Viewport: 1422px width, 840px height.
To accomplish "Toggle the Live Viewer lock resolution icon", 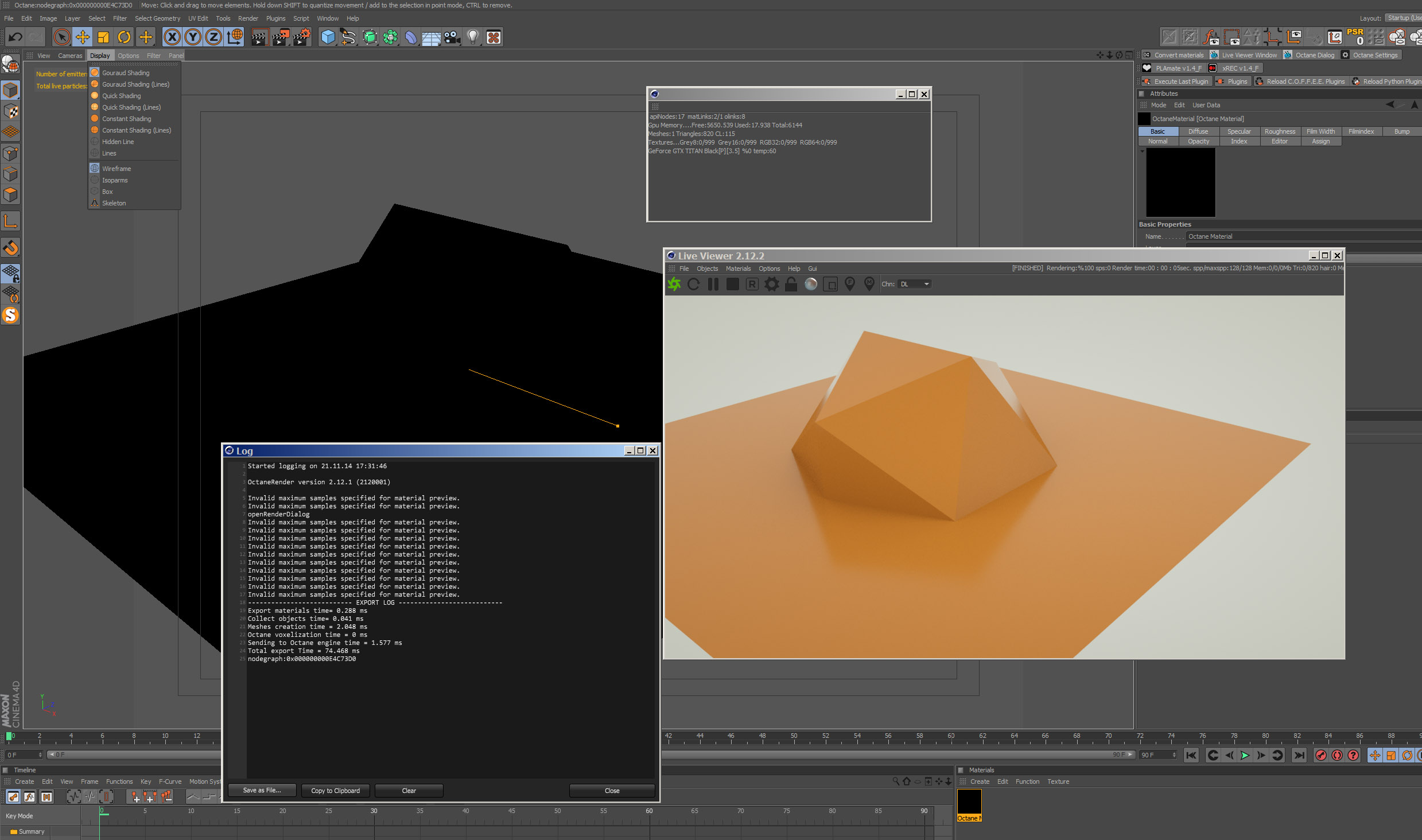I will [x=791, y=284].
